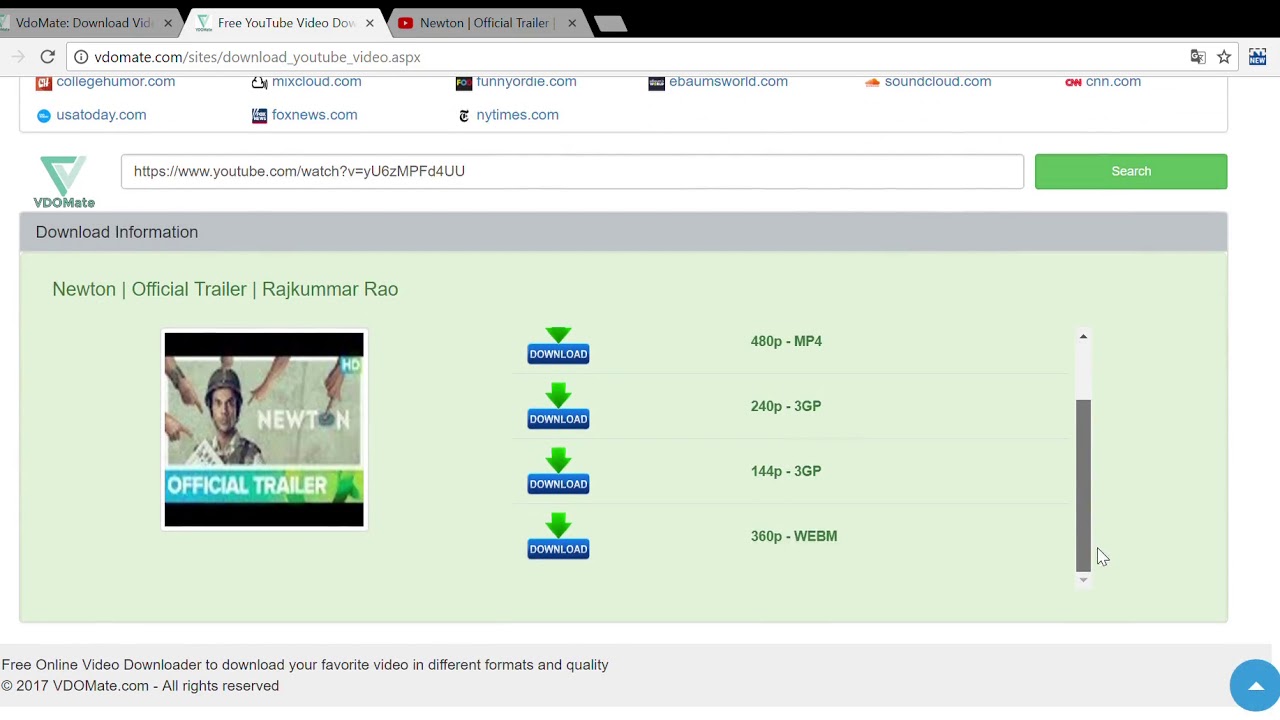View site information icon in address bar

81,57
